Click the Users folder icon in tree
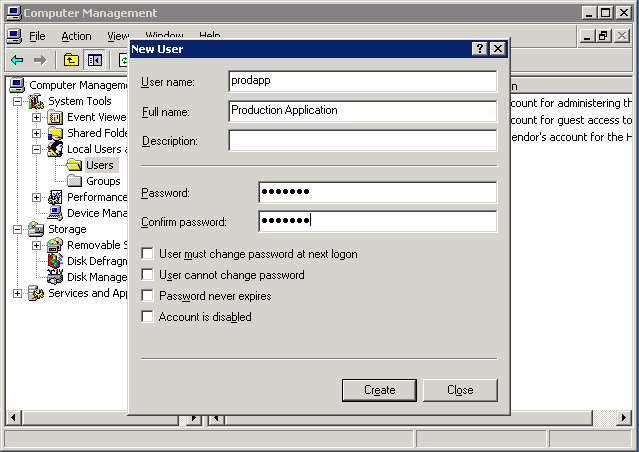639x452 pixels. tap(74, 165)
